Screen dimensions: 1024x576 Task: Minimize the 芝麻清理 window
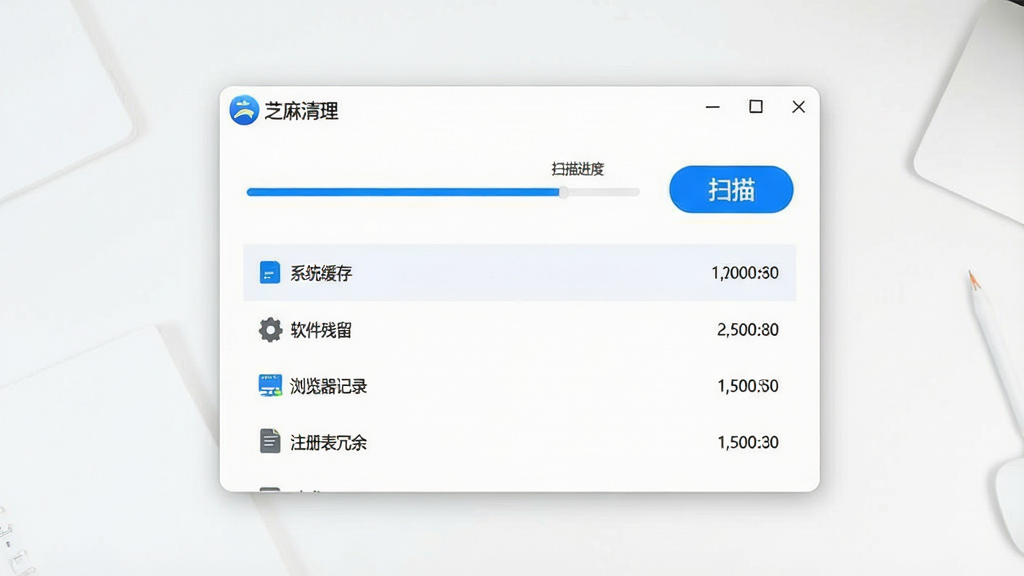[x=712, y=106]
